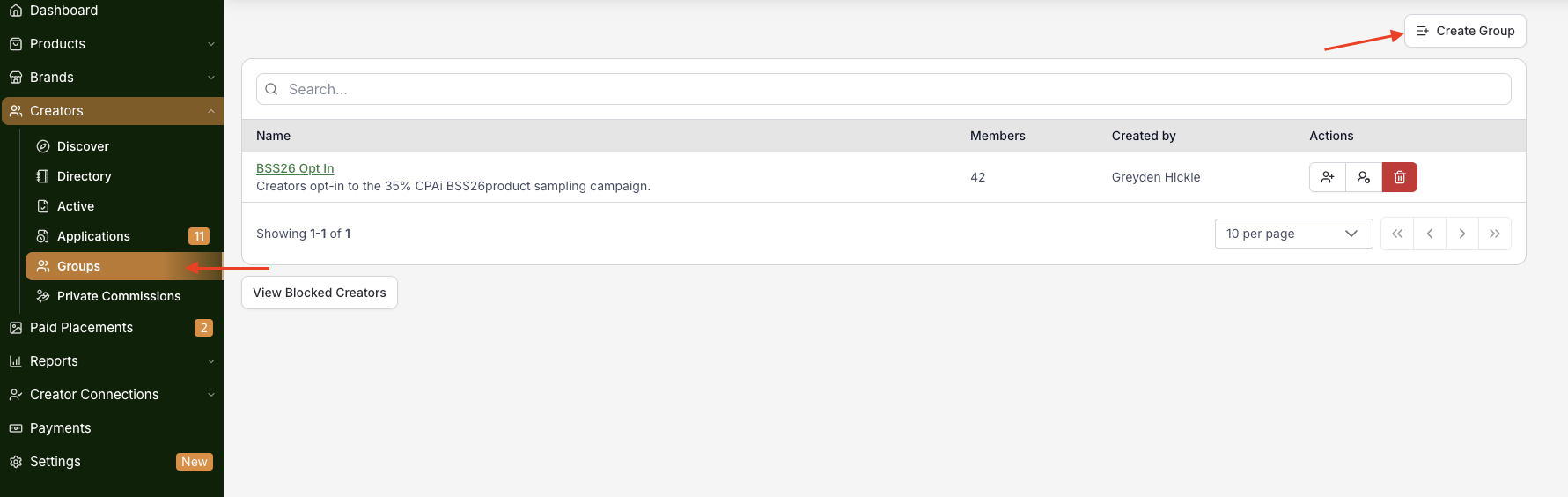Expand the Reports menu chevron

click(x=211, y=361)
